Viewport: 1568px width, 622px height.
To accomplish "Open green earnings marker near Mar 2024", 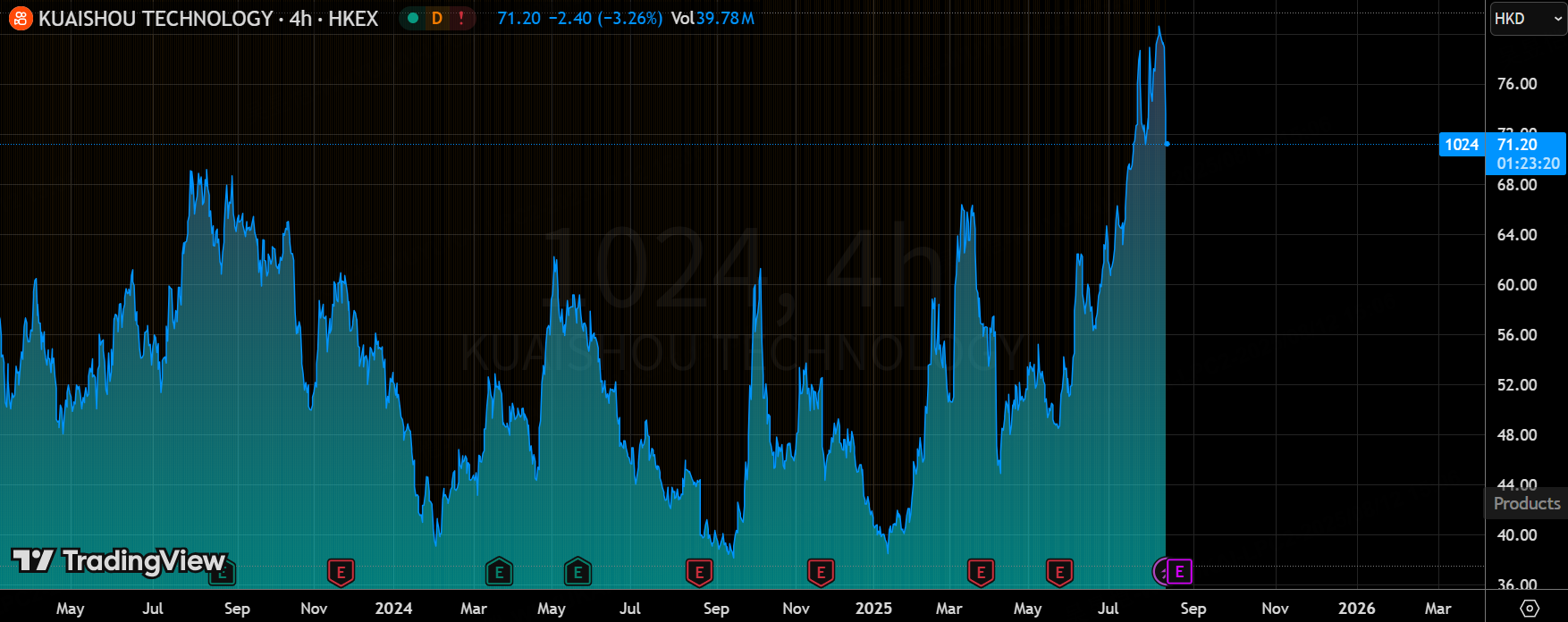I will [x=499, y=572].
